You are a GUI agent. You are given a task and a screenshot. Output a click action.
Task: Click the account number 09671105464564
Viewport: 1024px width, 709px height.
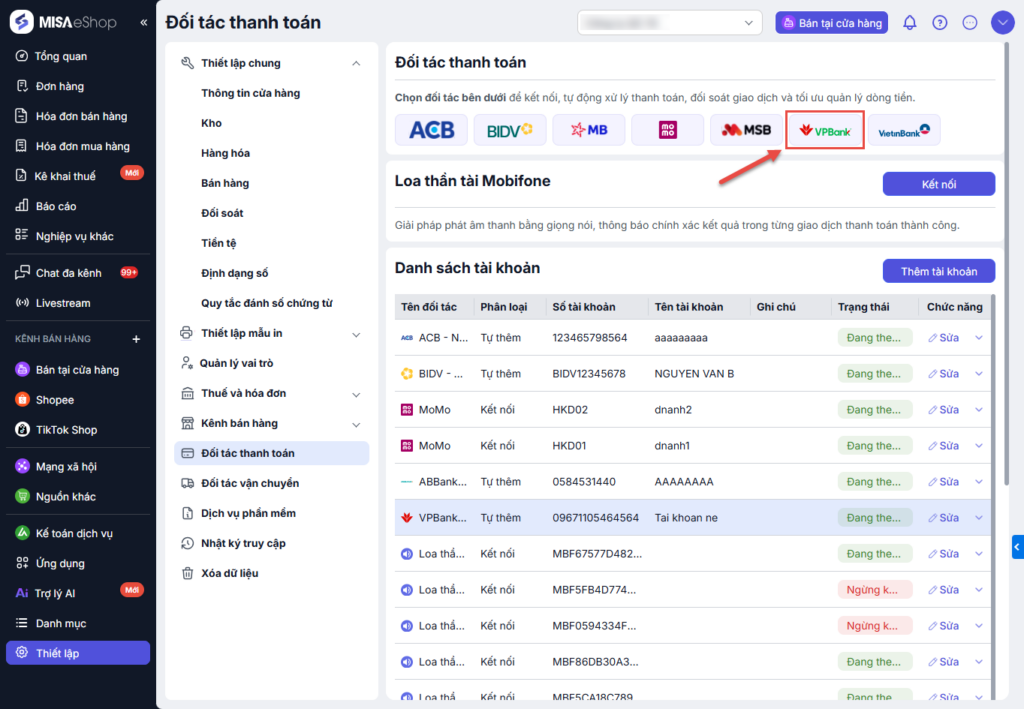[x=596, y=518]
